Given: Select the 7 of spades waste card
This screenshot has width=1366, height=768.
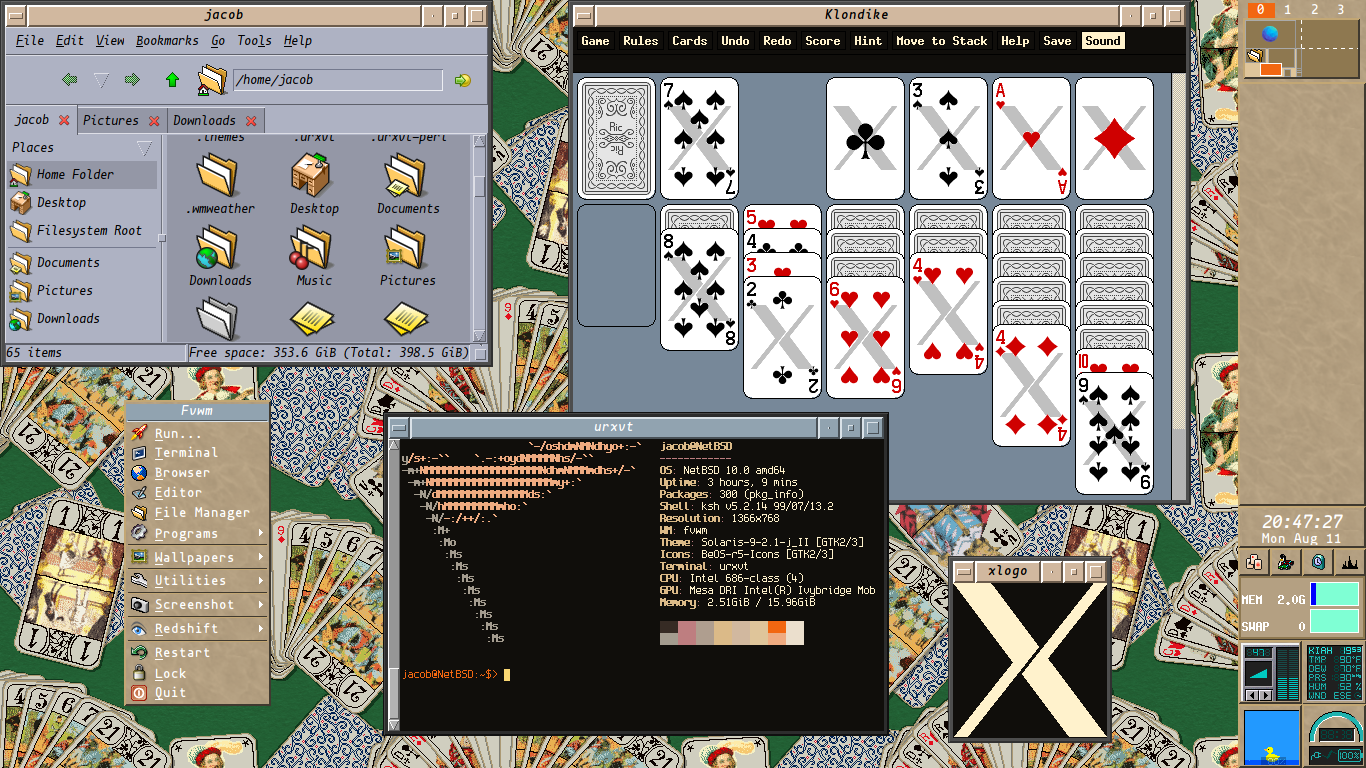Looking at the screenshot, I should click(699, 138).
